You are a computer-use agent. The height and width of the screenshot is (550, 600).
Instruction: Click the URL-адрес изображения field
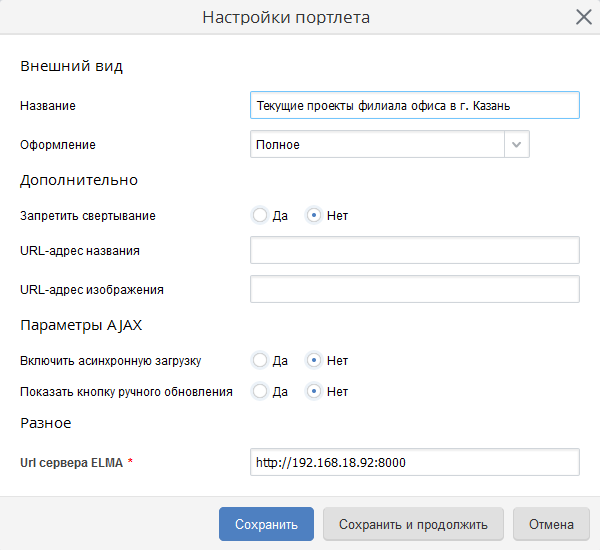[414, 289]
